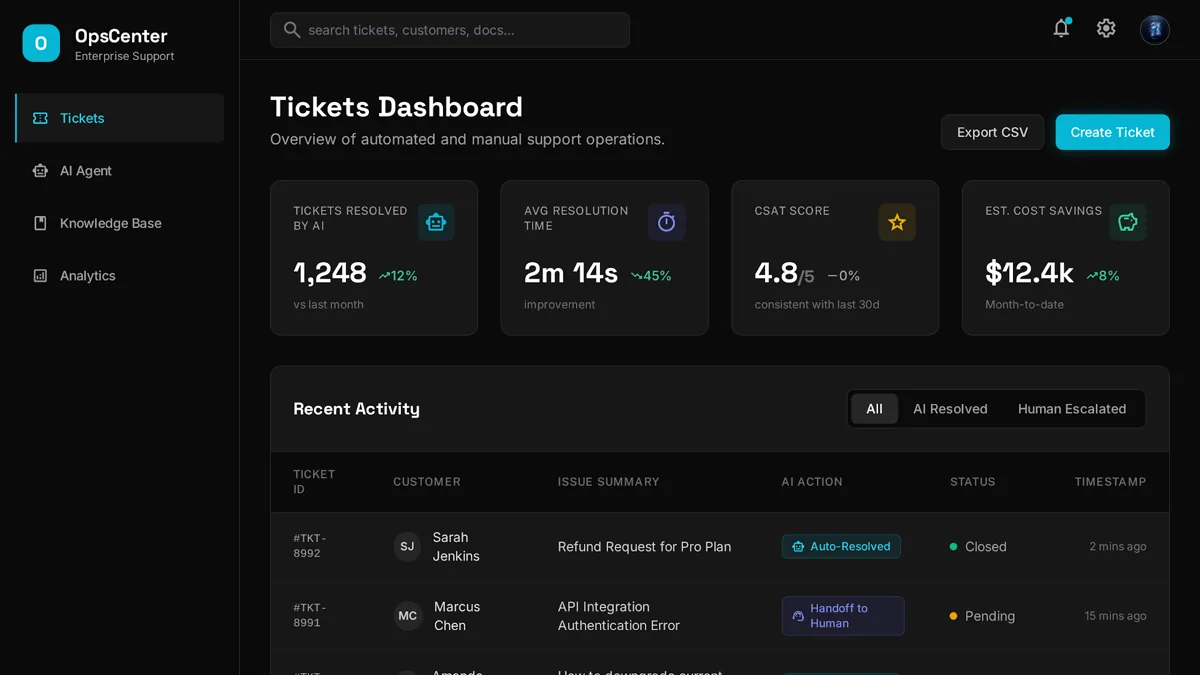Click robot icon on Tickets Resolved card

coord(436,222)
